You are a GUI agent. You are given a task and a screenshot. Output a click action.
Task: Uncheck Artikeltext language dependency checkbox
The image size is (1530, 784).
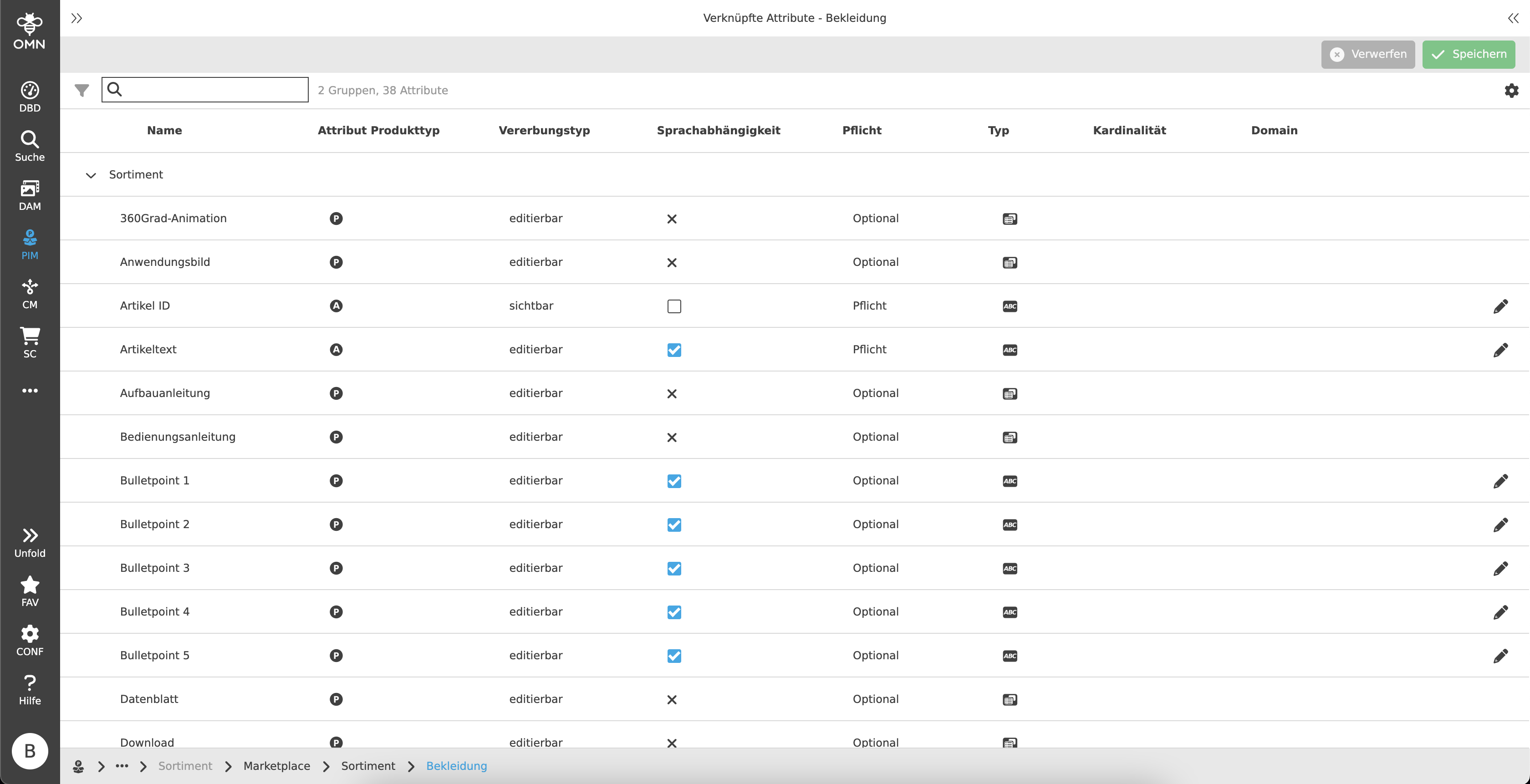coord(673,350)
